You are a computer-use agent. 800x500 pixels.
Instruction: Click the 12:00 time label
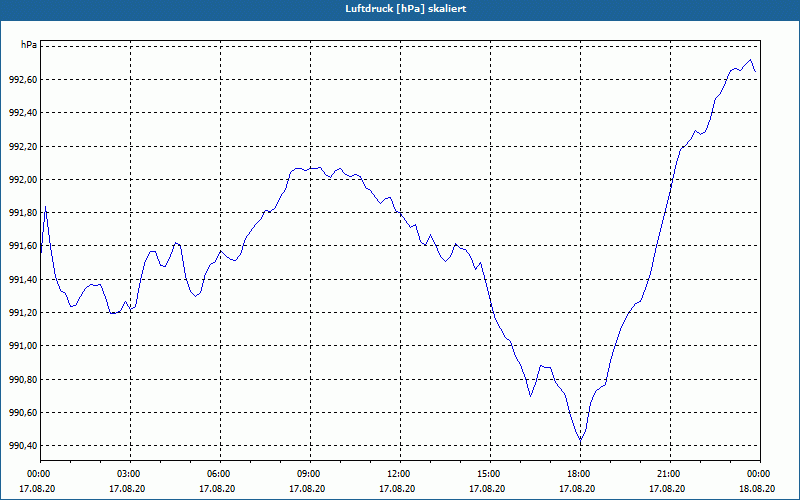click(400, 474)
